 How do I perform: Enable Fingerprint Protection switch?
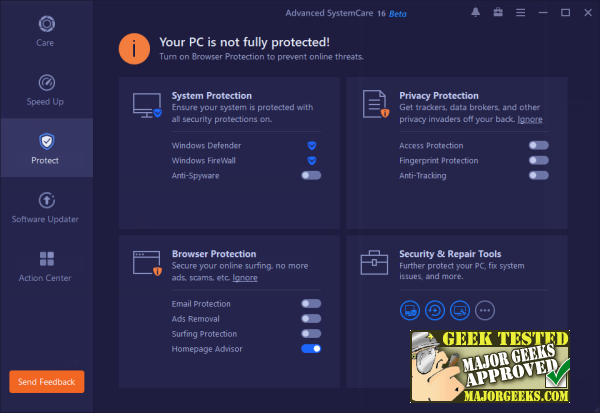[539, 160]
